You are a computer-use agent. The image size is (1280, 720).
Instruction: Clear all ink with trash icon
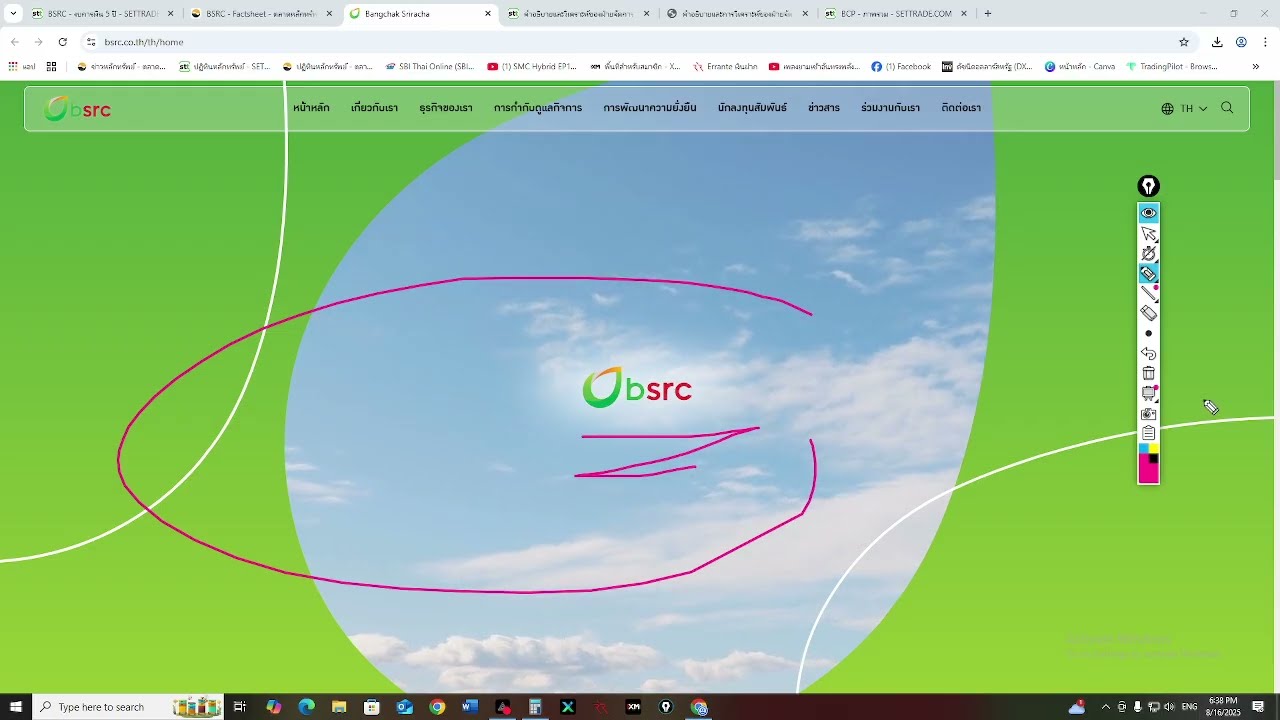coord(1148,373)
